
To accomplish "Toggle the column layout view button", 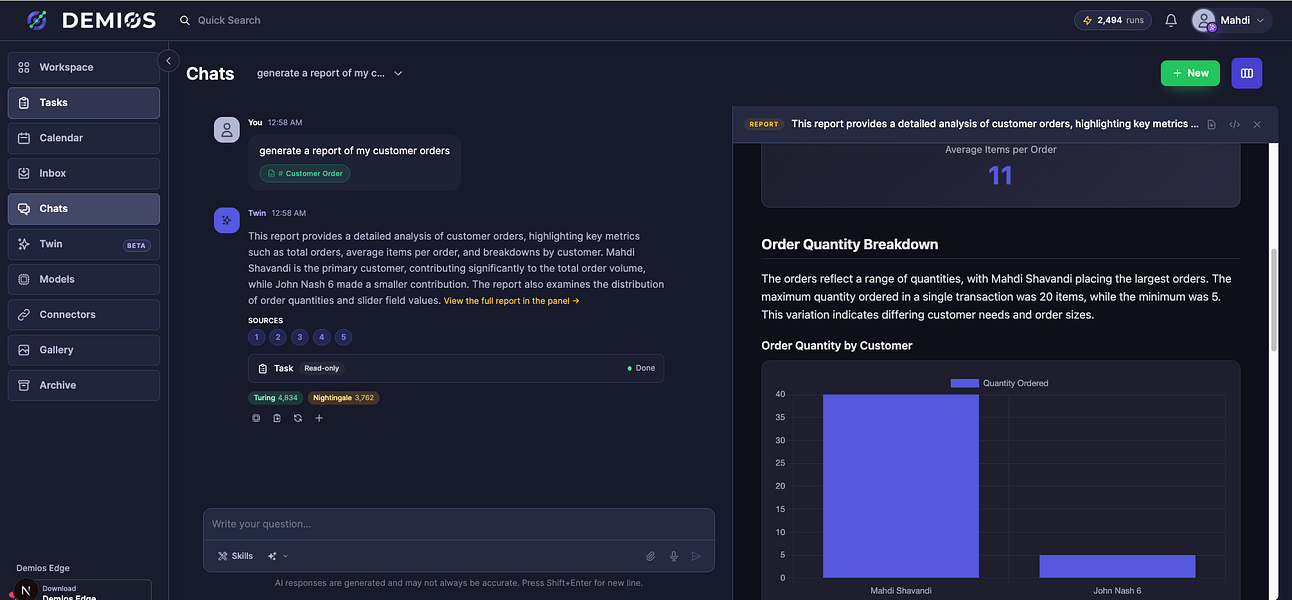I will coord(1247,73).
